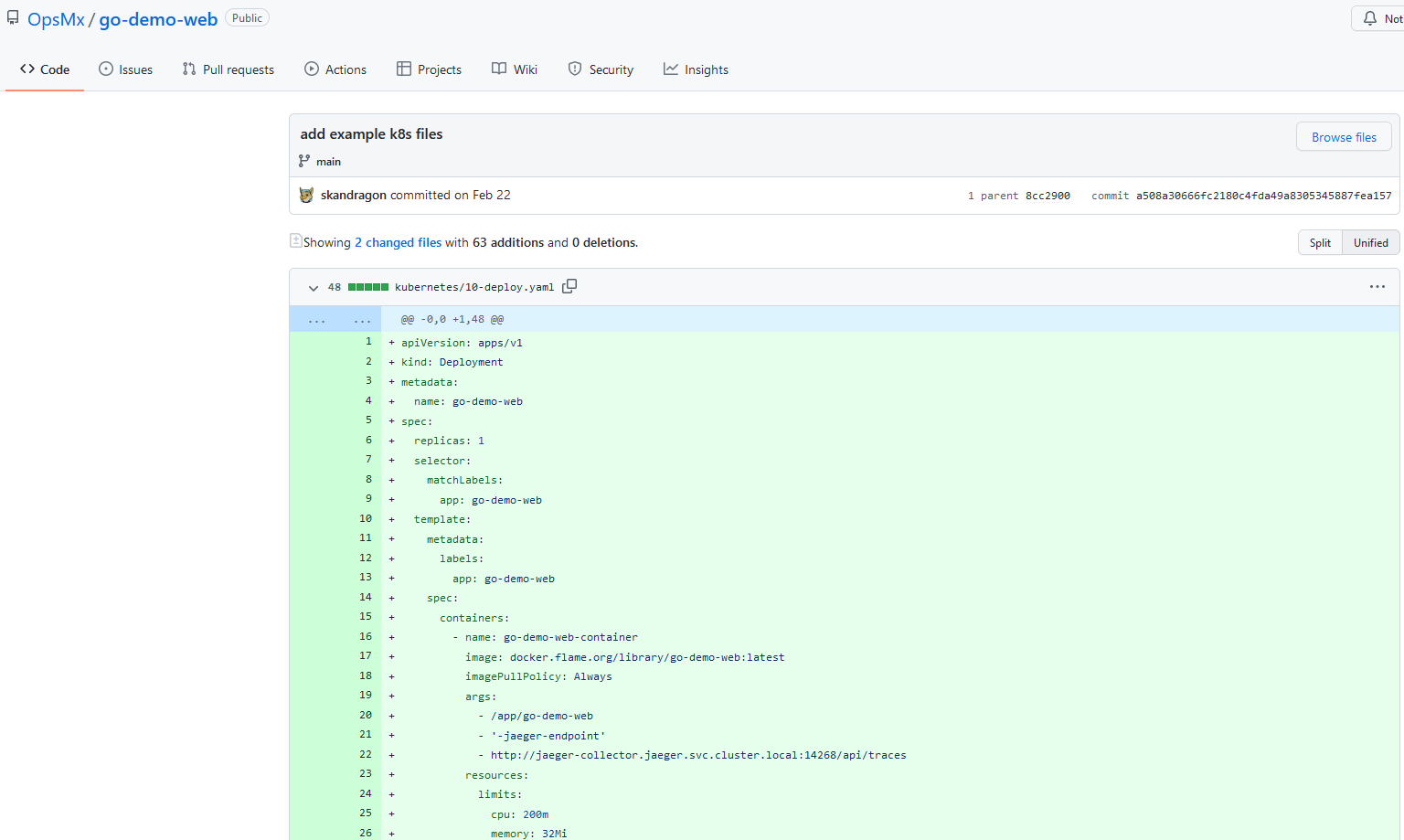
Task: Click the Code tab icon
Action: pos(27,69)
